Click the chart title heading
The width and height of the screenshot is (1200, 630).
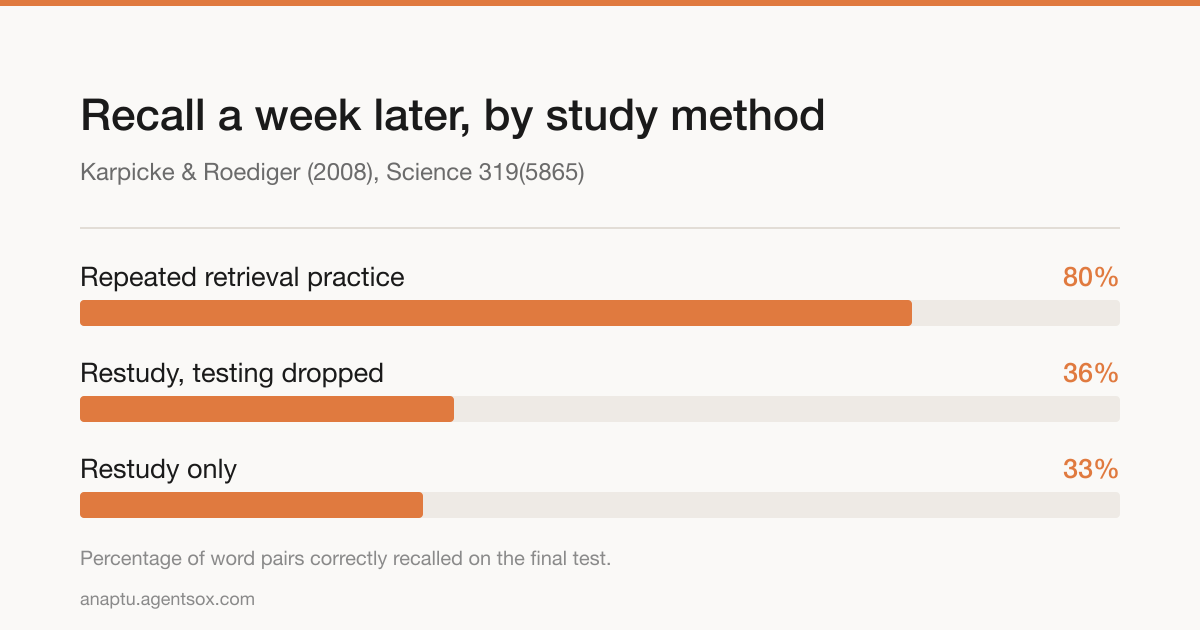pos(452,116)
